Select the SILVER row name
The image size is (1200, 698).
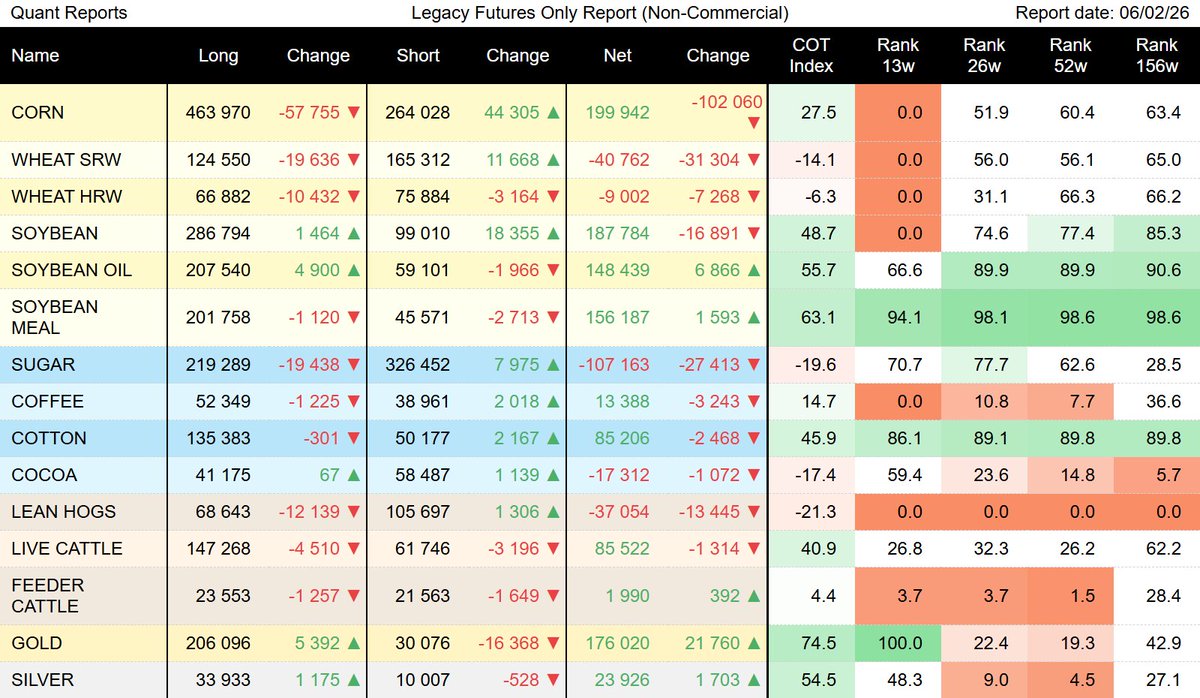point(42,680)
